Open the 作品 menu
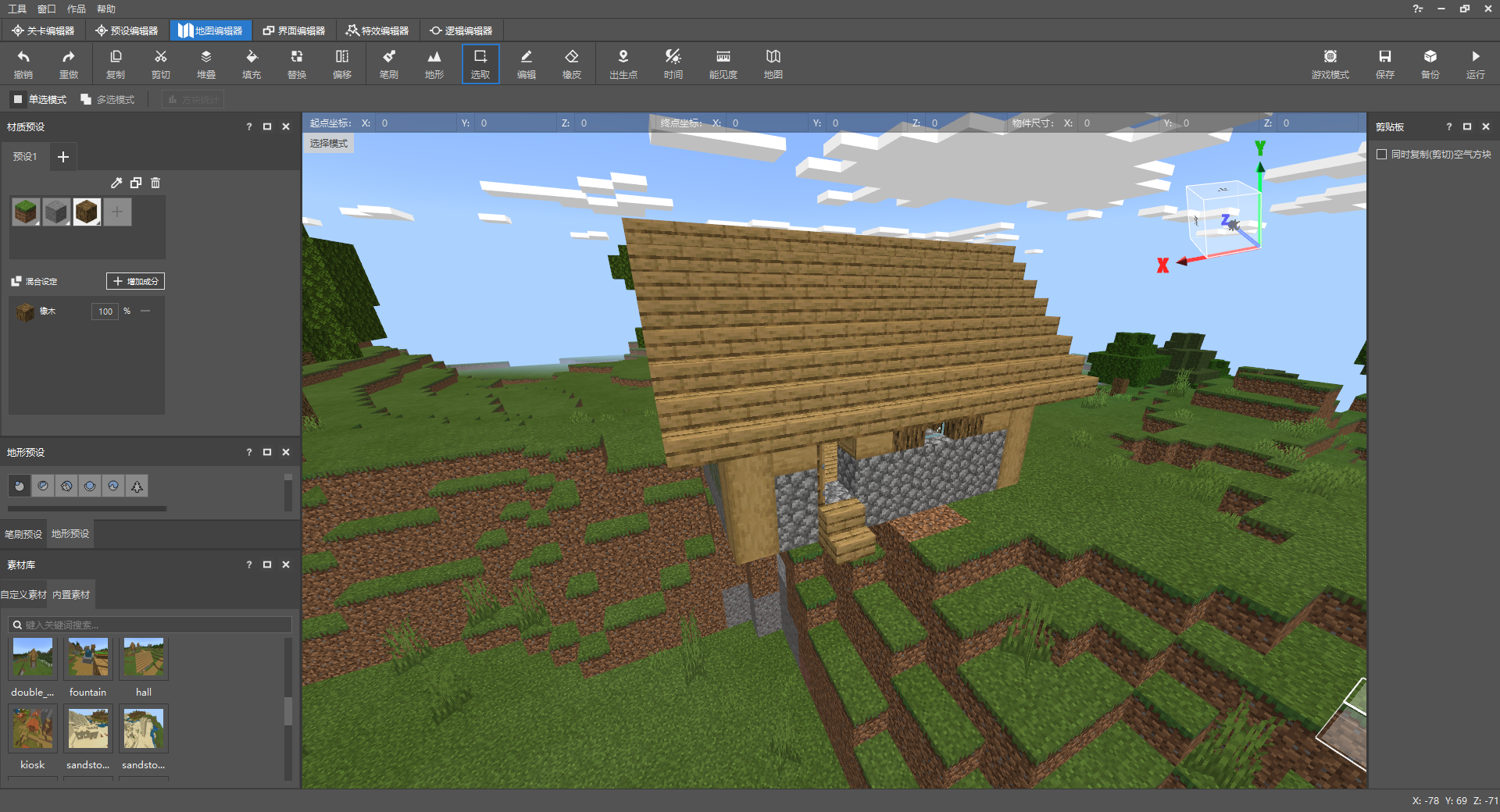Viewport: 1500px width, 812px height. tap(77, 9)
